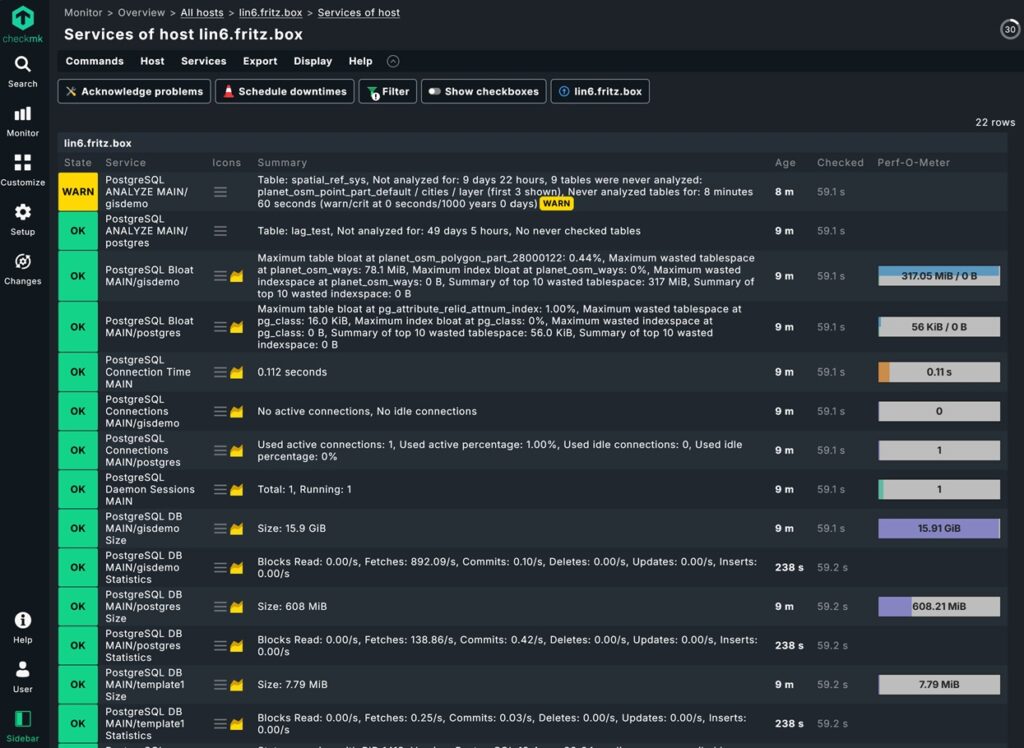Click the 30-second refresh countdown icon
Screen dimensions: 1024x748
[x=1010, y=29]
